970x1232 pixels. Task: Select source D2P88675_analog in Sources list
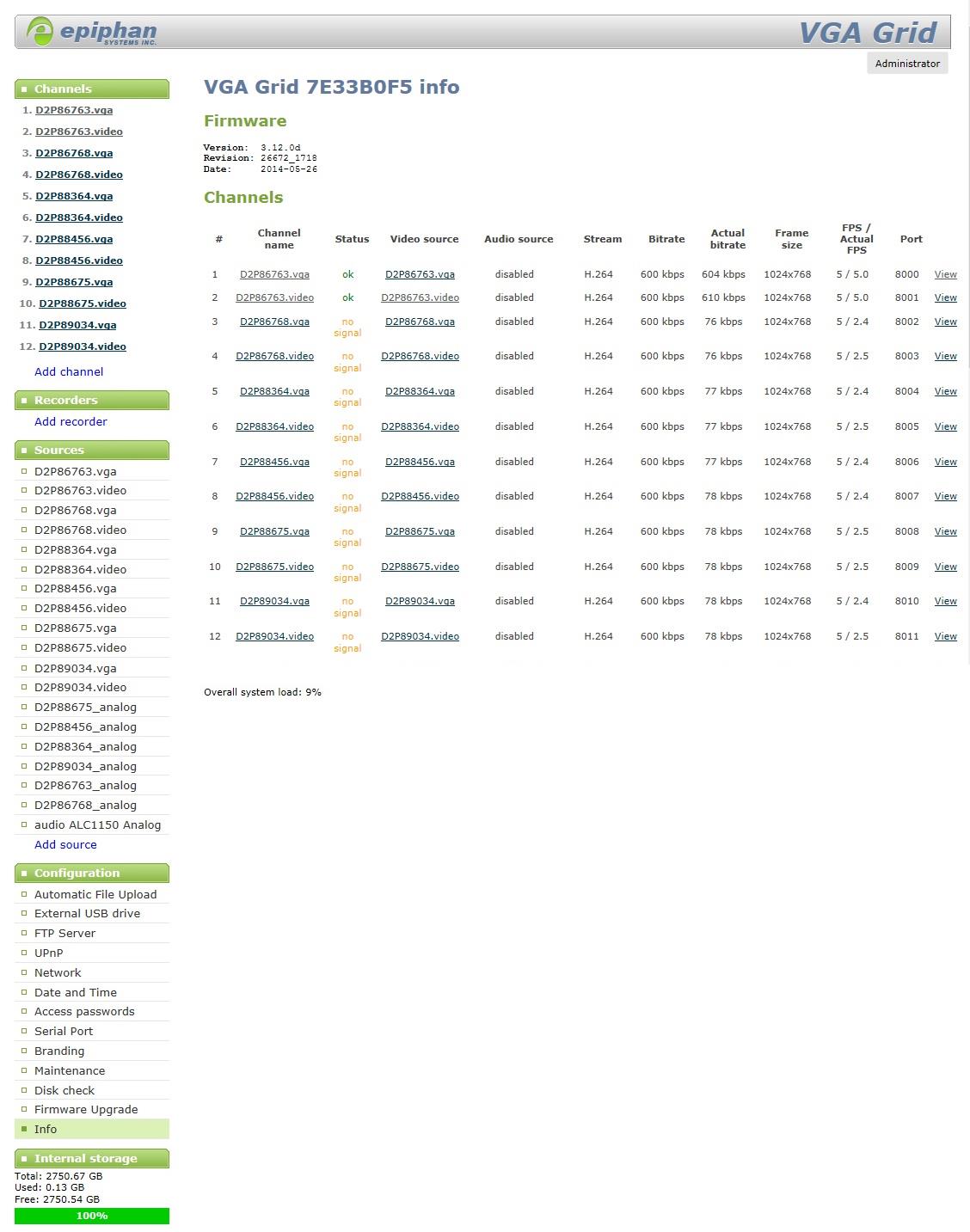click(x=85, y=707)
